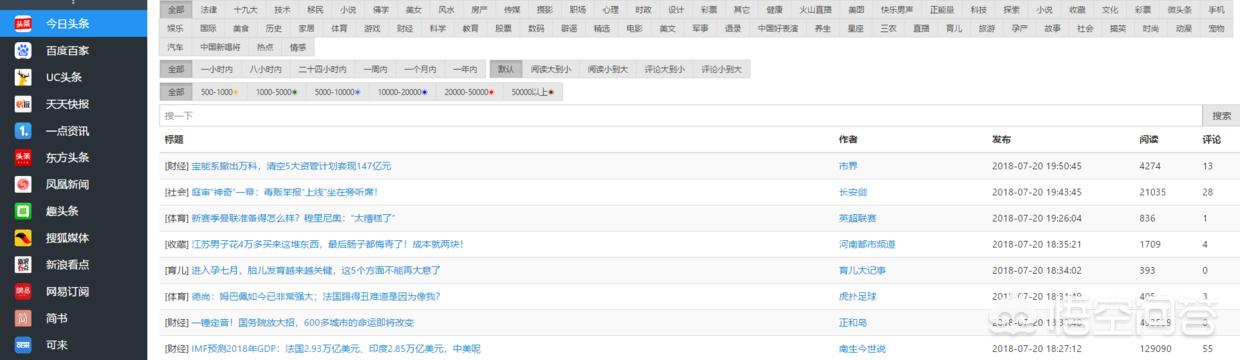Screen dimensions: 1240x360
Task: Filter by the 体育 category
Action: 339,28
